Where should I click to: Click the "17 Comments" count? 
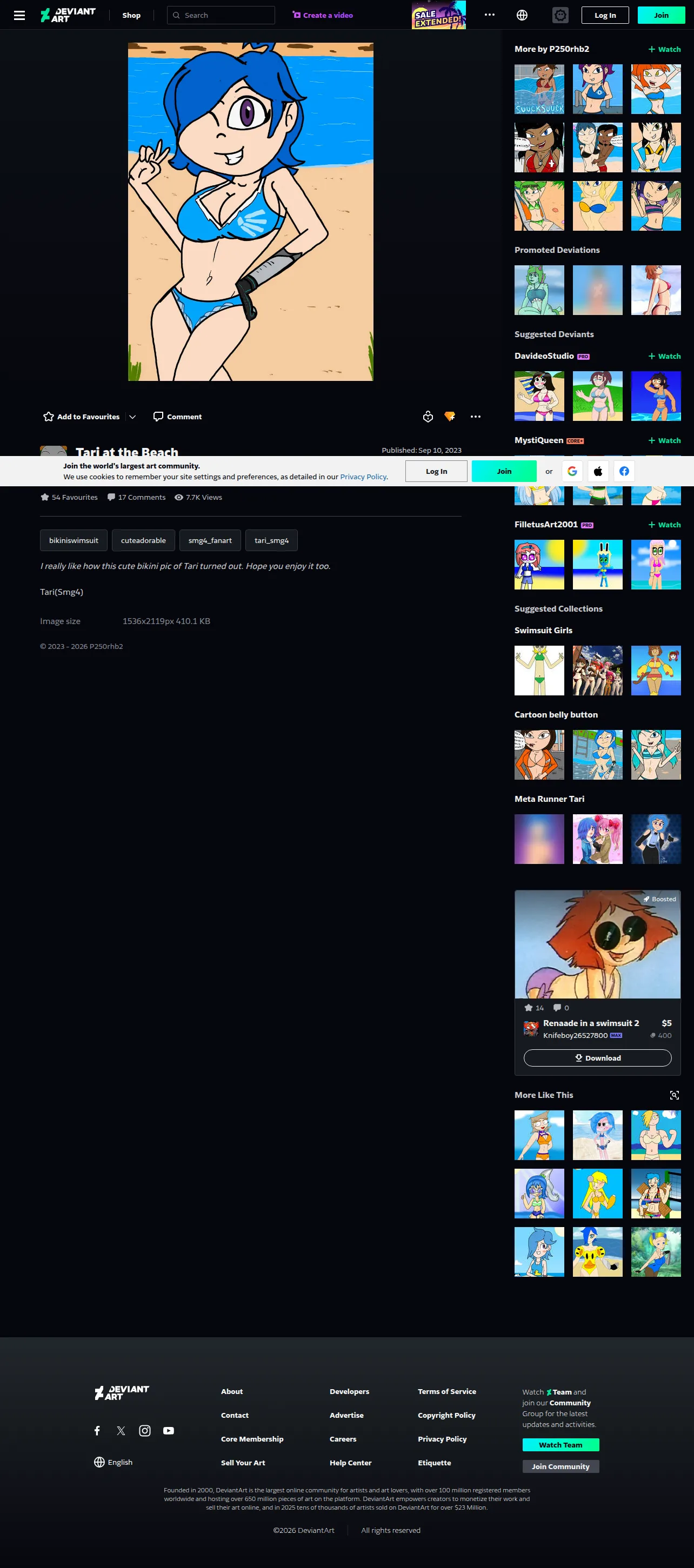coord(142,497)
